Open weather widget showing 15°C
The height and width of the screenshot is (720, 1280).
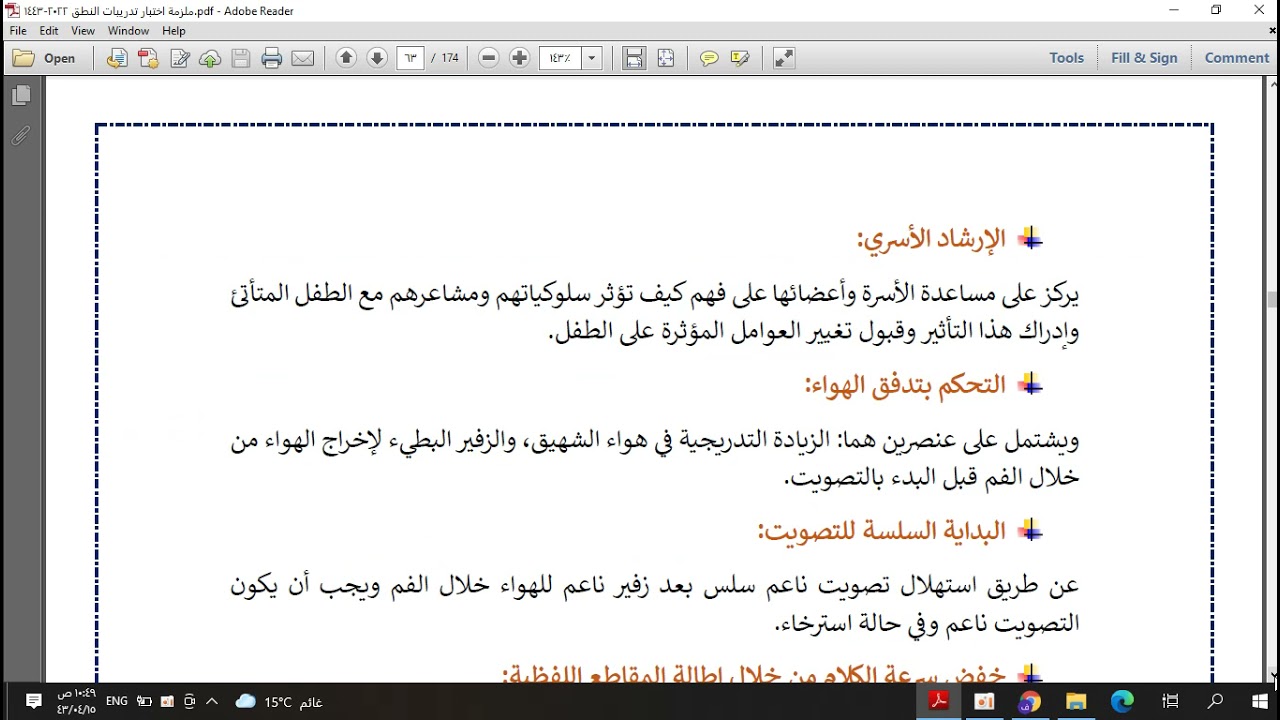tap(278, 702)
